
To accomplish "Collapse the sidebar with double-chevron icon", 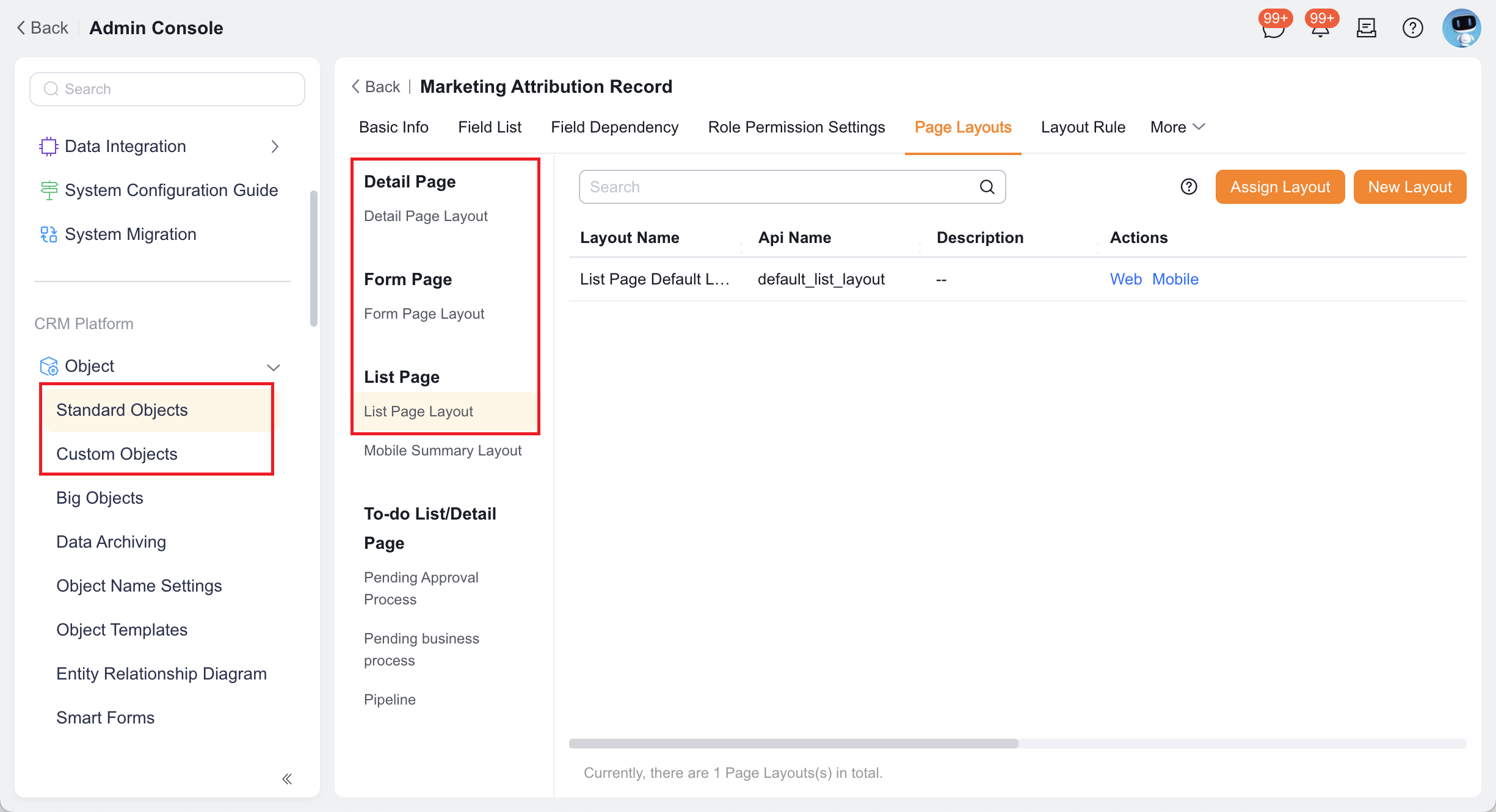I will point(287,779).
